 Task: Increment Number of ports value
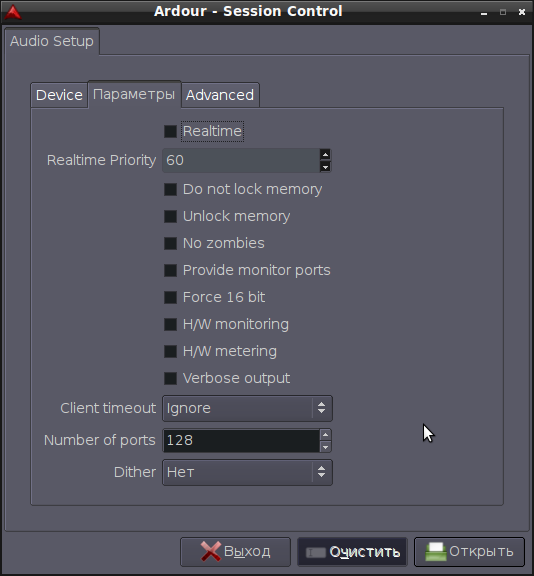(x=325, y=435)
